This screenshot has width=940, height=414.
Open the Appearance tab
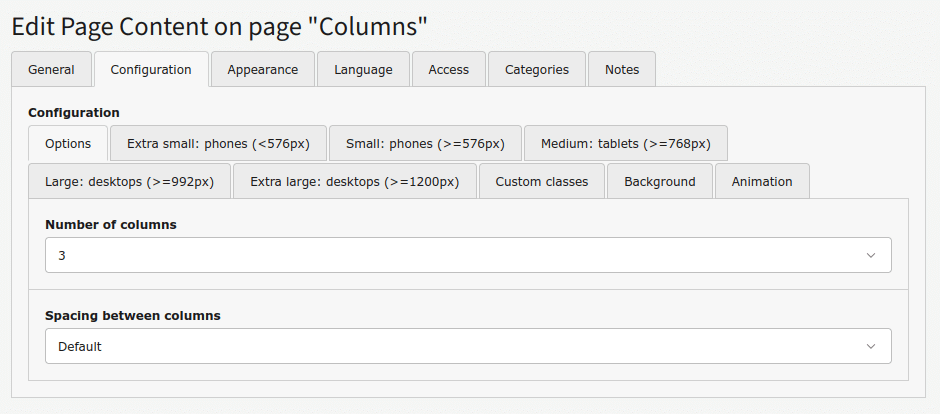click(262, 69)
